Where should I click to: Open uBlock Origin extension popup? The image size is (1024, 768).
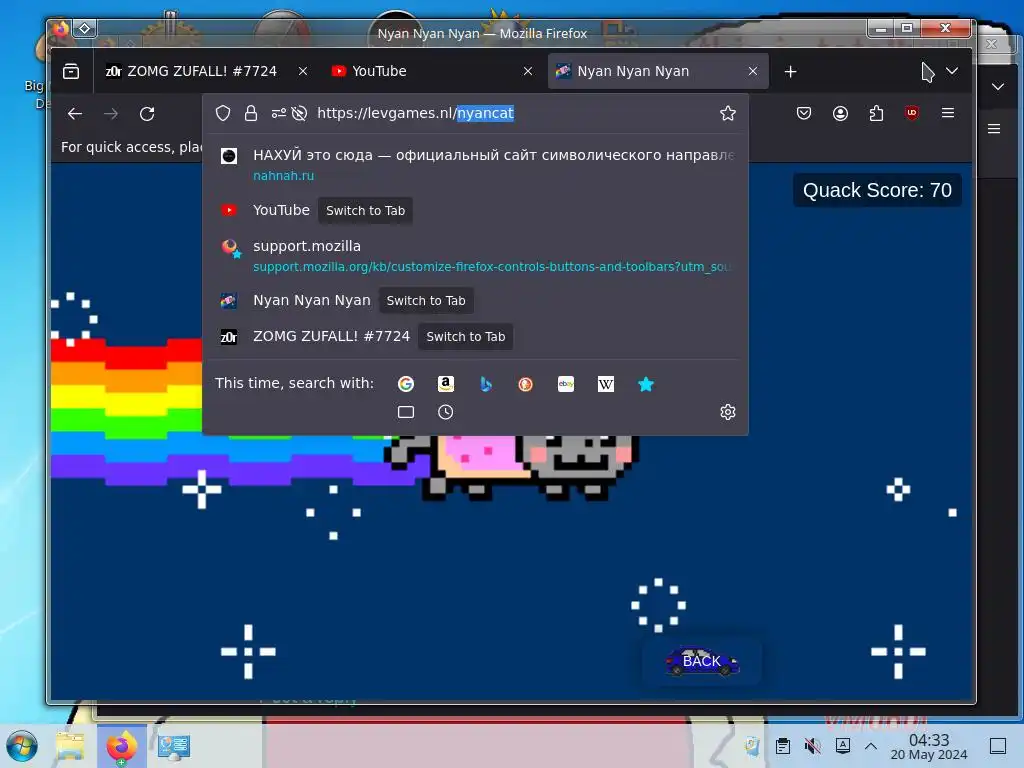(912, 114)
